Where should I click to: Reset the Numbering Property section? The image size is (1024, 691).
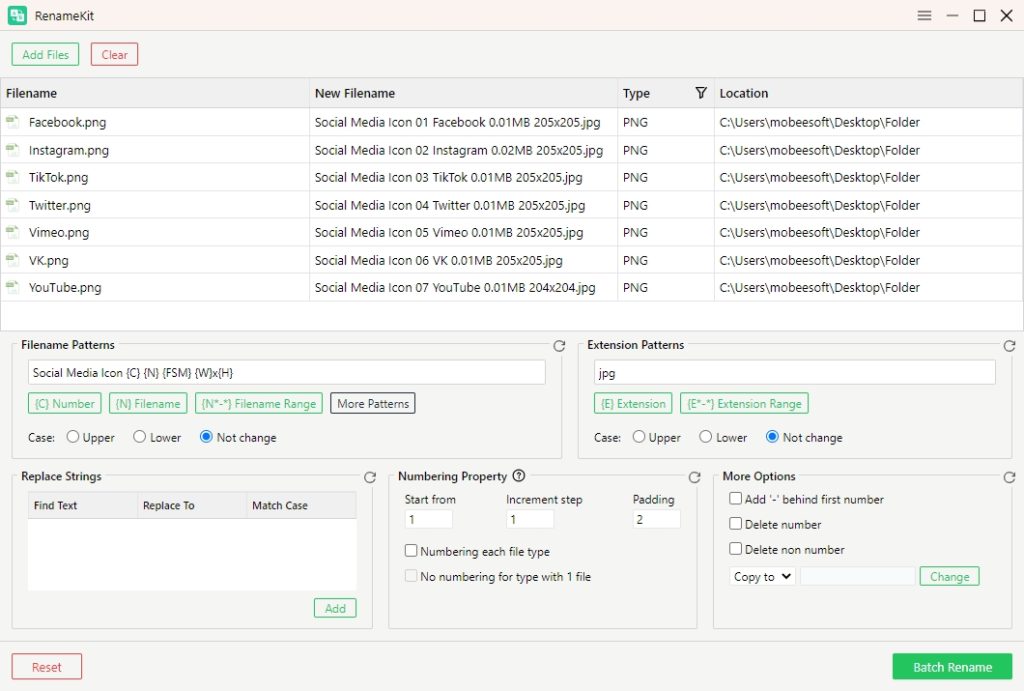pos(695,478)
